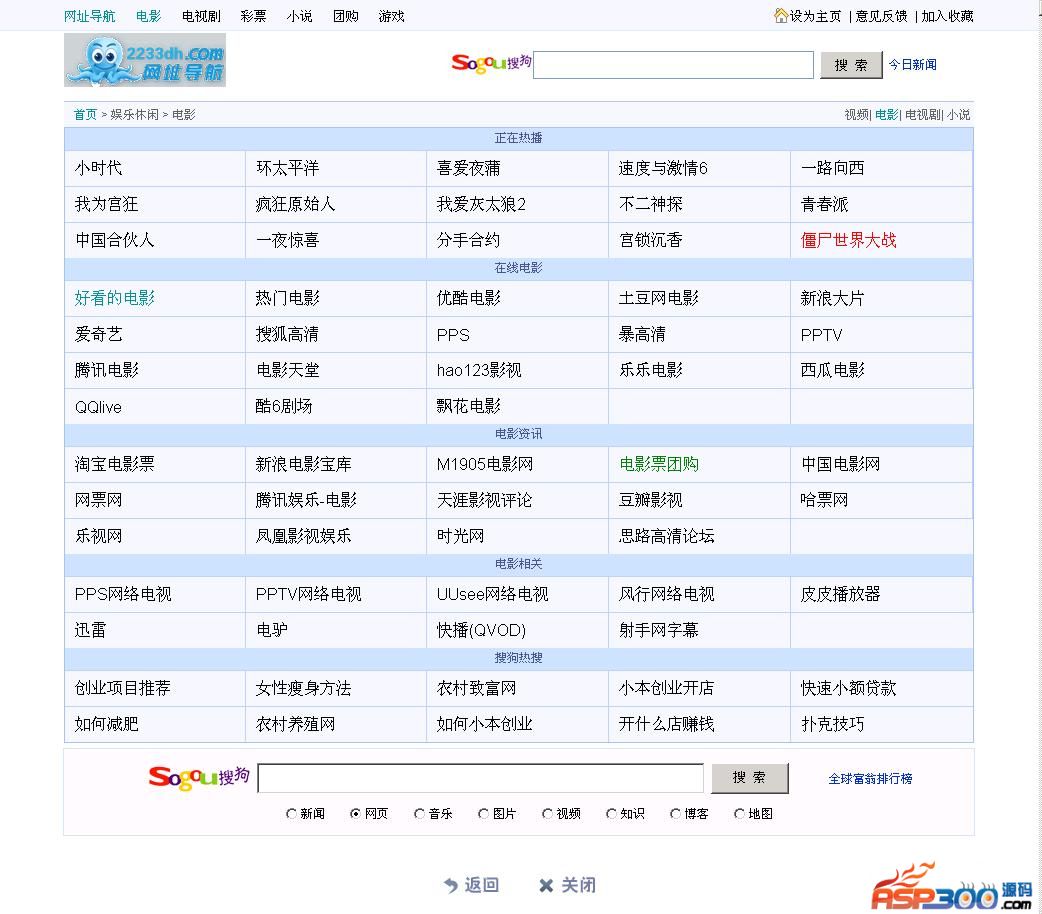This screenshot has height=914, width=1042.
Task: Click 意见反馈 link
Action: pyautogui.click(x=881, y=16)
